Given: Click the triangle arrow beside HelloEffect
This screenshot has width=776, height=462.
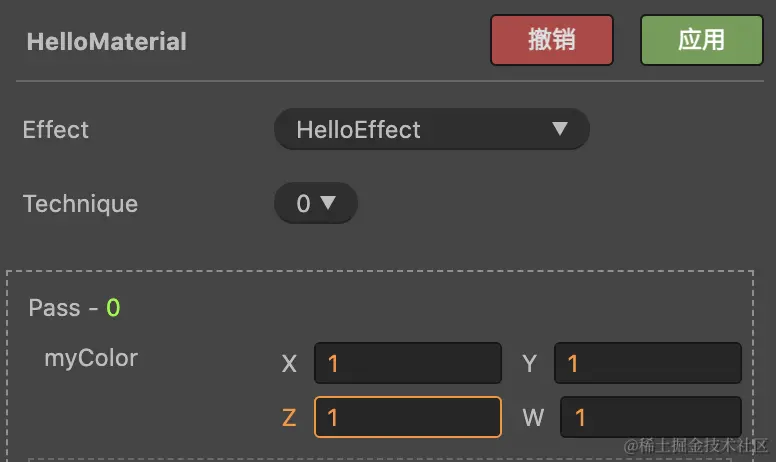Looking at the screenshot, I should (x=560, y=129).
